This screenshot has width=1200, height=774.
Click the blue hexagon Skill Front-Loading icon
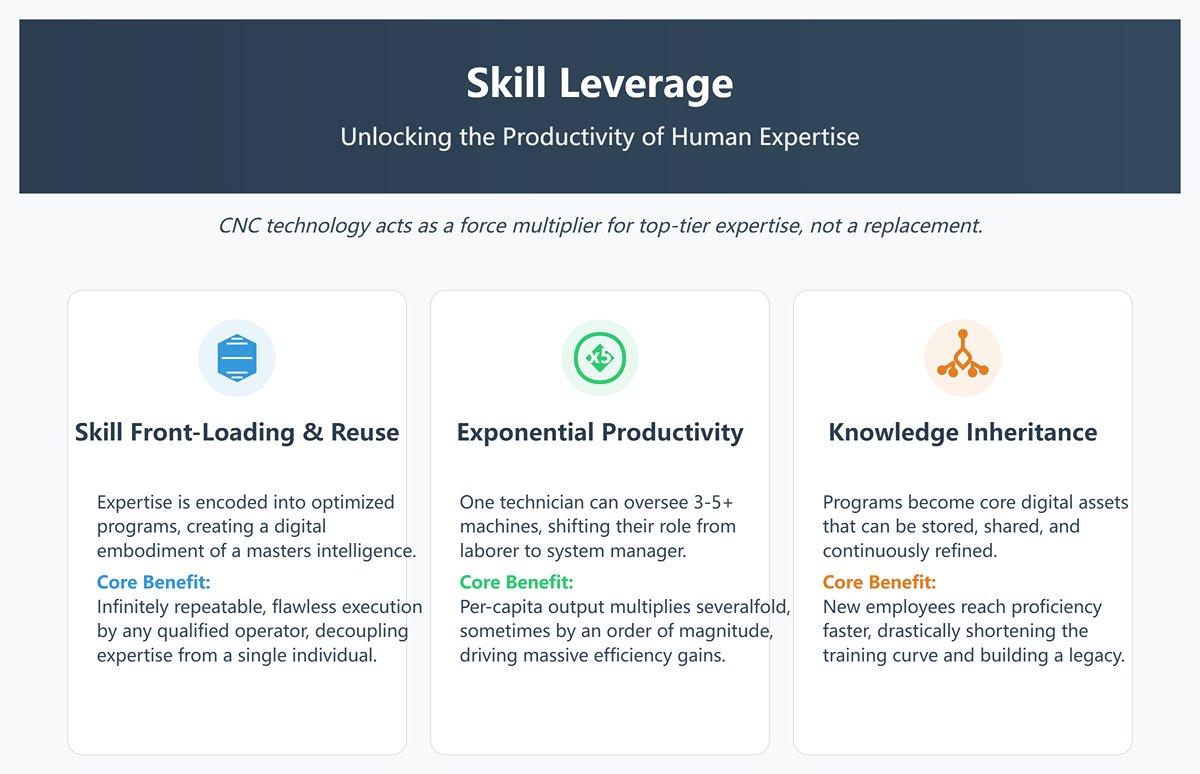[x=237, y=358]
